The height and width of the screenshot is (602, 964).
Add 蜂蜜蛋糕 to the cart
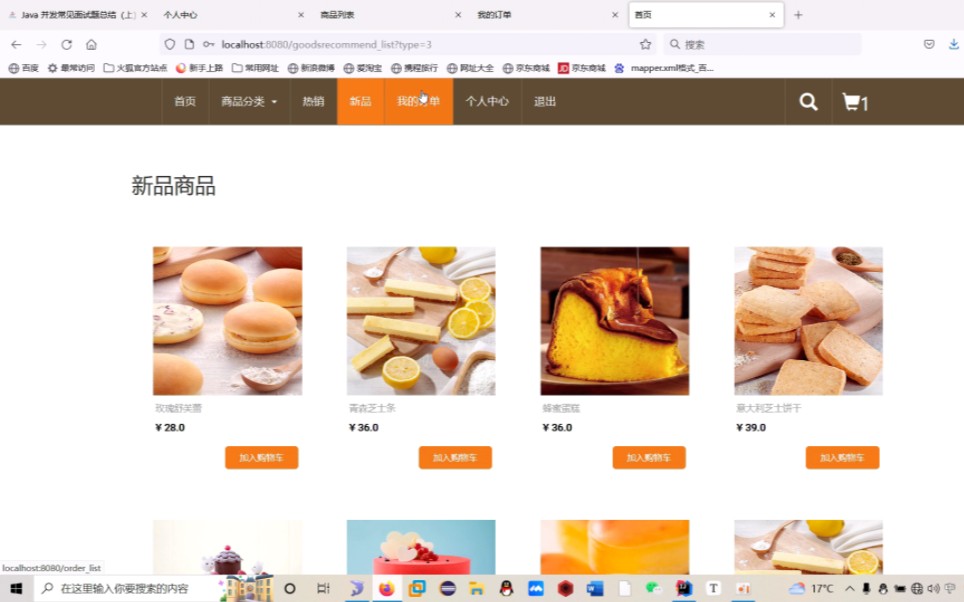pyautogui.click(x=648, y=457)
